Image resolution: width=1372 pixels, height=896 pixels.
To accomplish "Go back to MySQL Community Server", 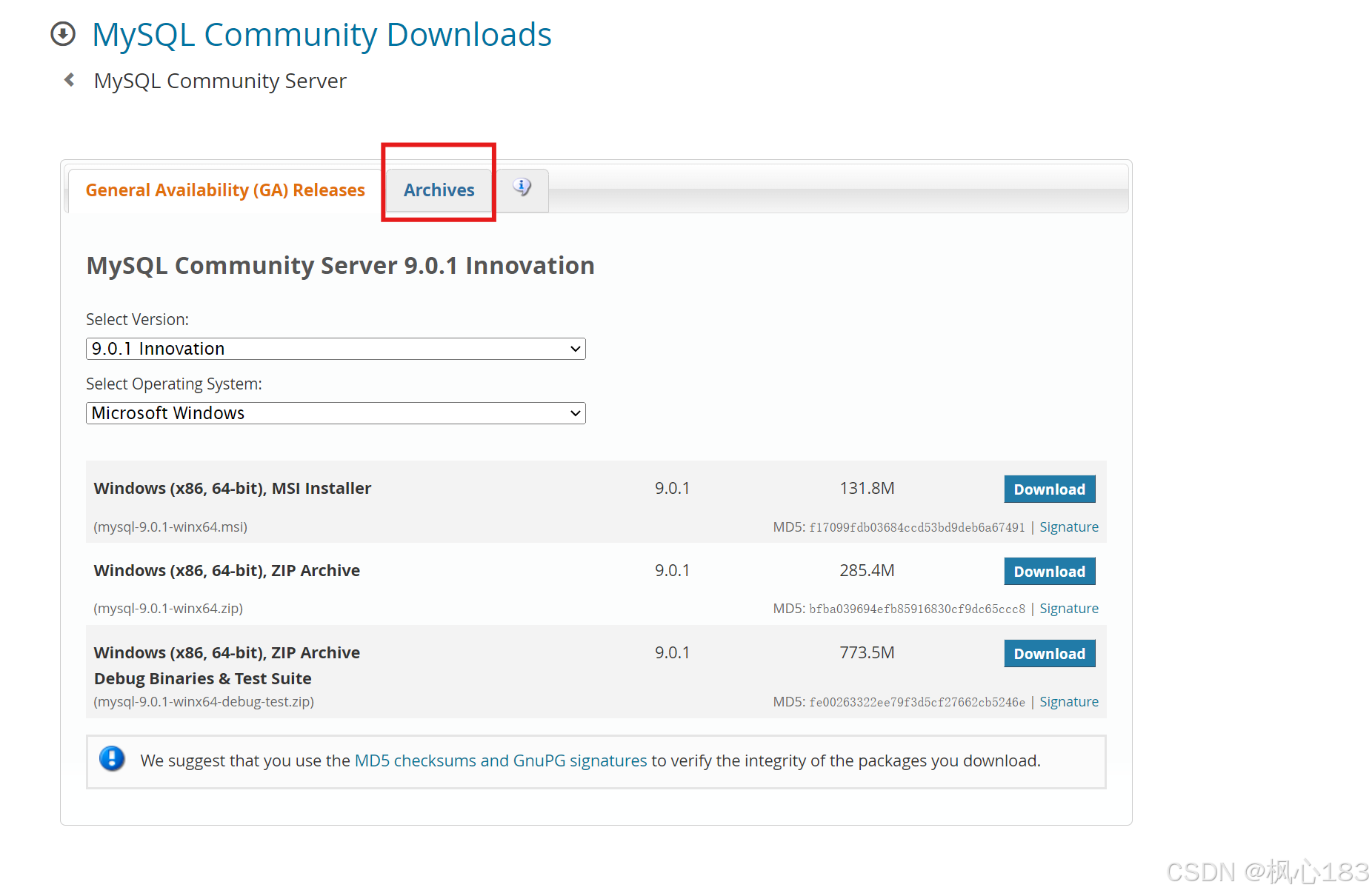I will (x=220, y=81).
